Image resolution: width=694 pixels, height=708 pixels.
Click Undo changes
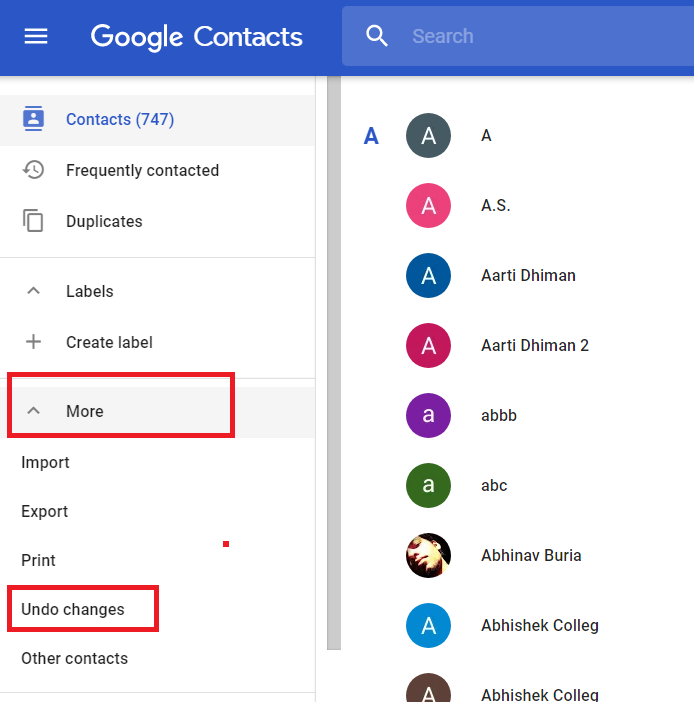(73, 609)
